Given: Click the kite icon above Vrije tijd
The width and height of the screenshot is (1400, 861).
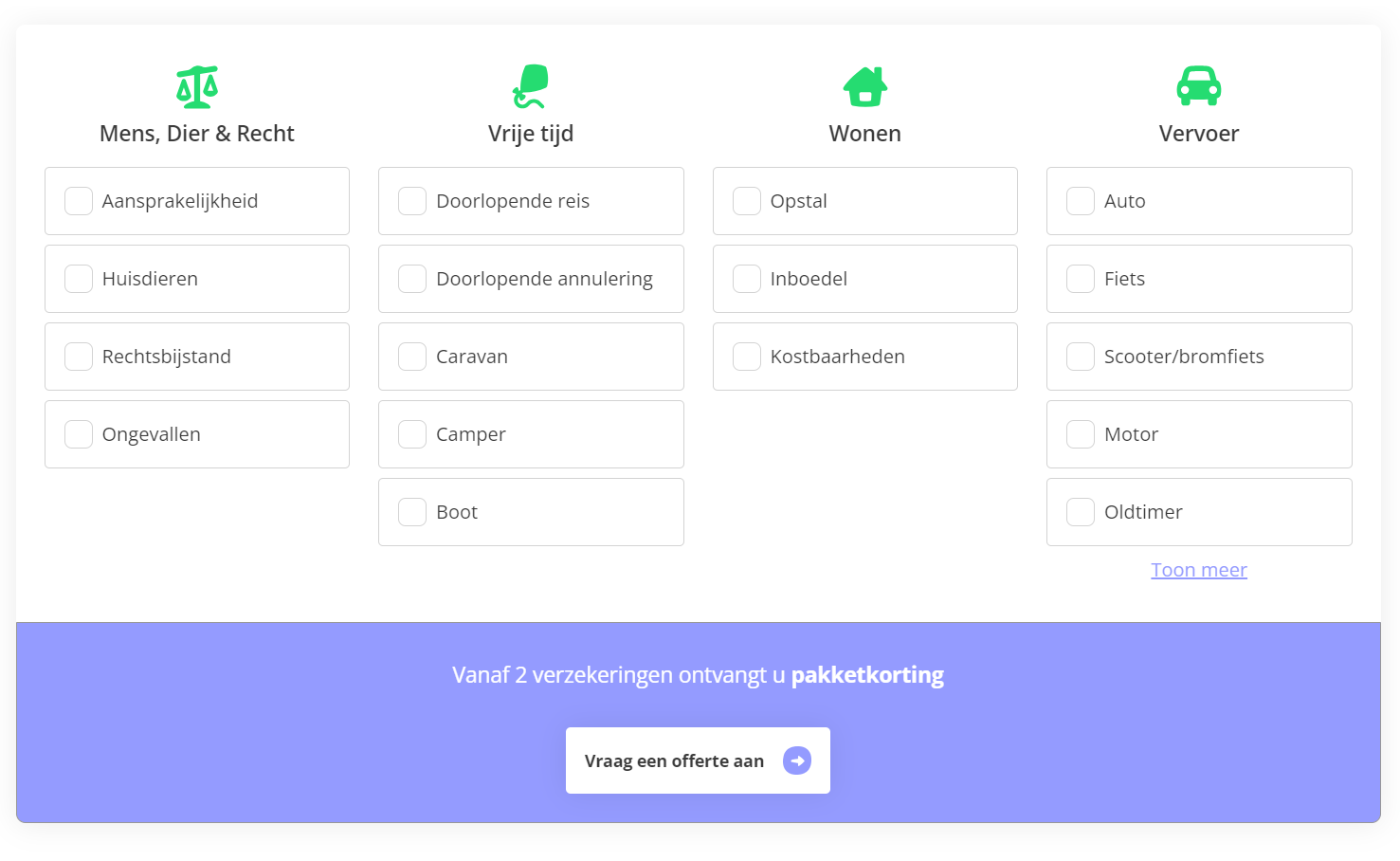Looking at the screenshot, I should point(531,86).
